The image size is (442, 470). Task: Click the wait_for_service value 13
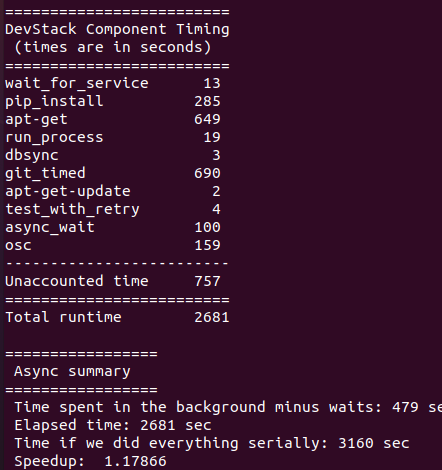tap(212, 83)
